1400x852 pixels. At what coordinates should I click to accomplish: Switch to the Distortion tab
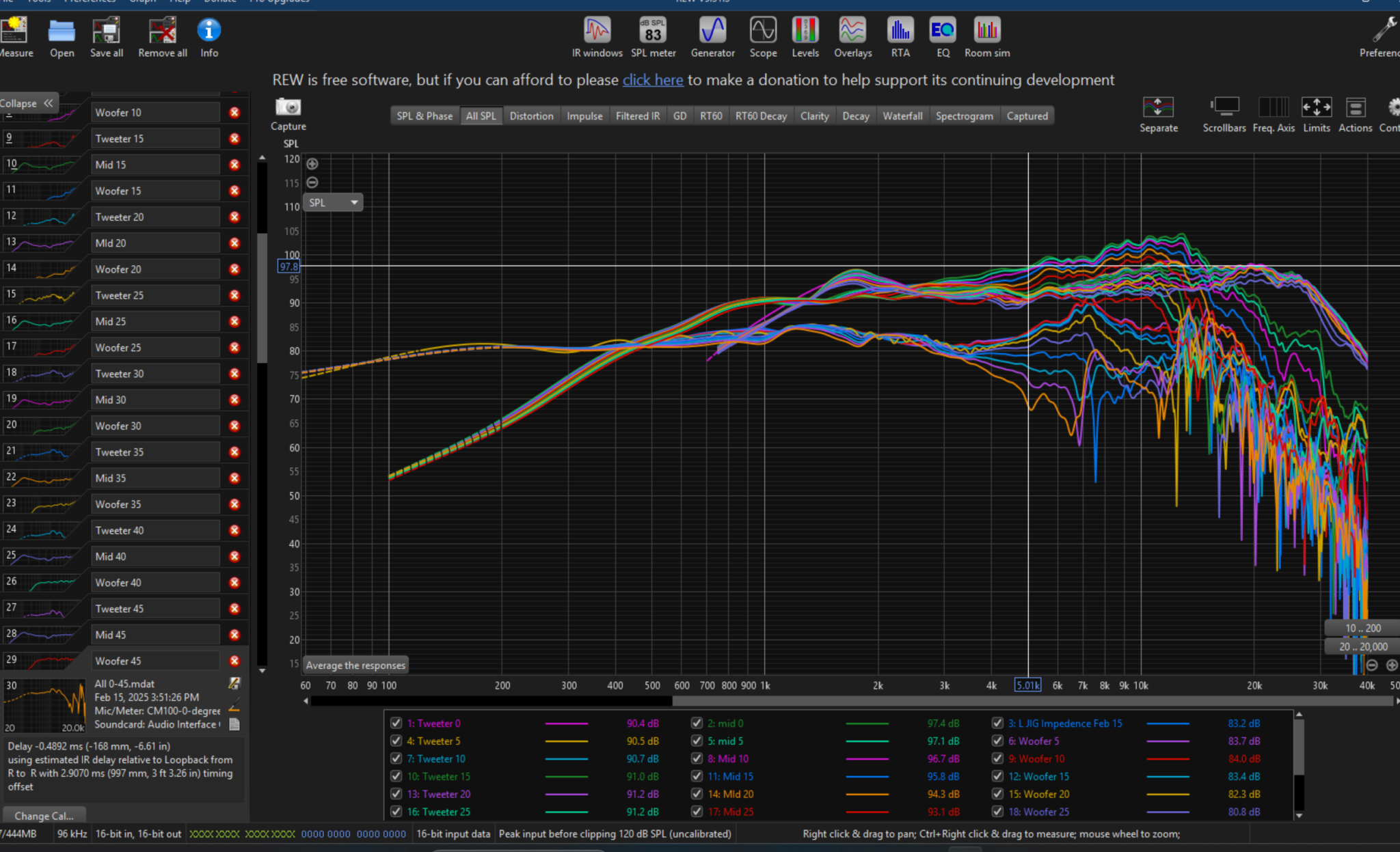(531, 116)
